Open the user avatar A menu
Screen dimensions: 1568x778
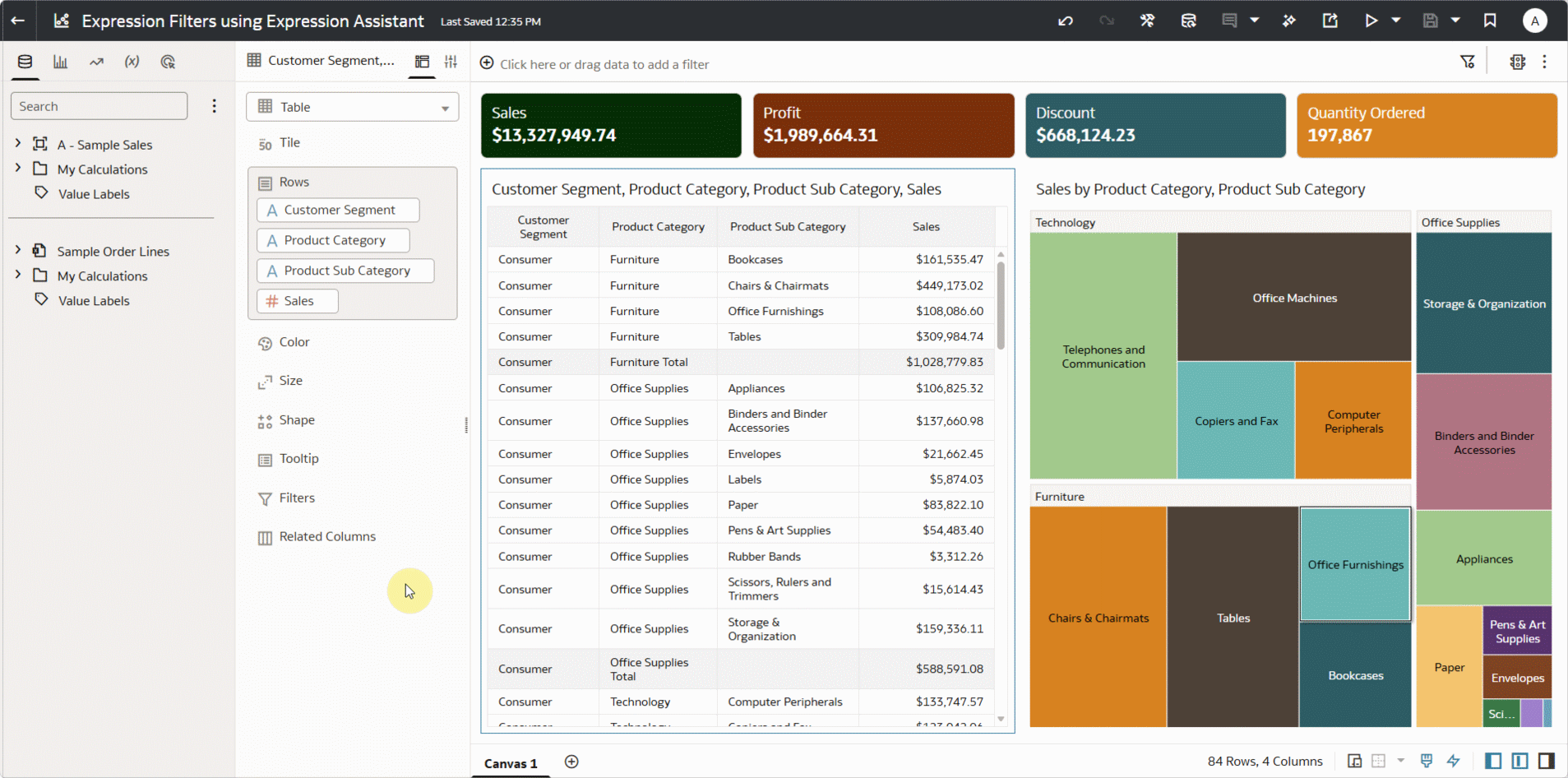coord(1534,21)
